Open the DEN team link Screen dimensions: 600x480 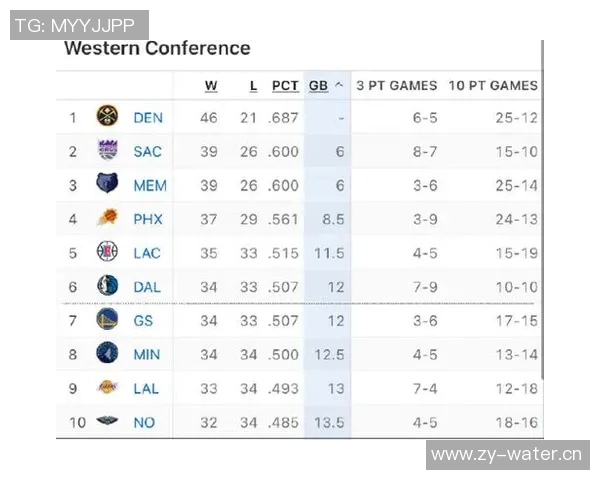coord(148,118)
